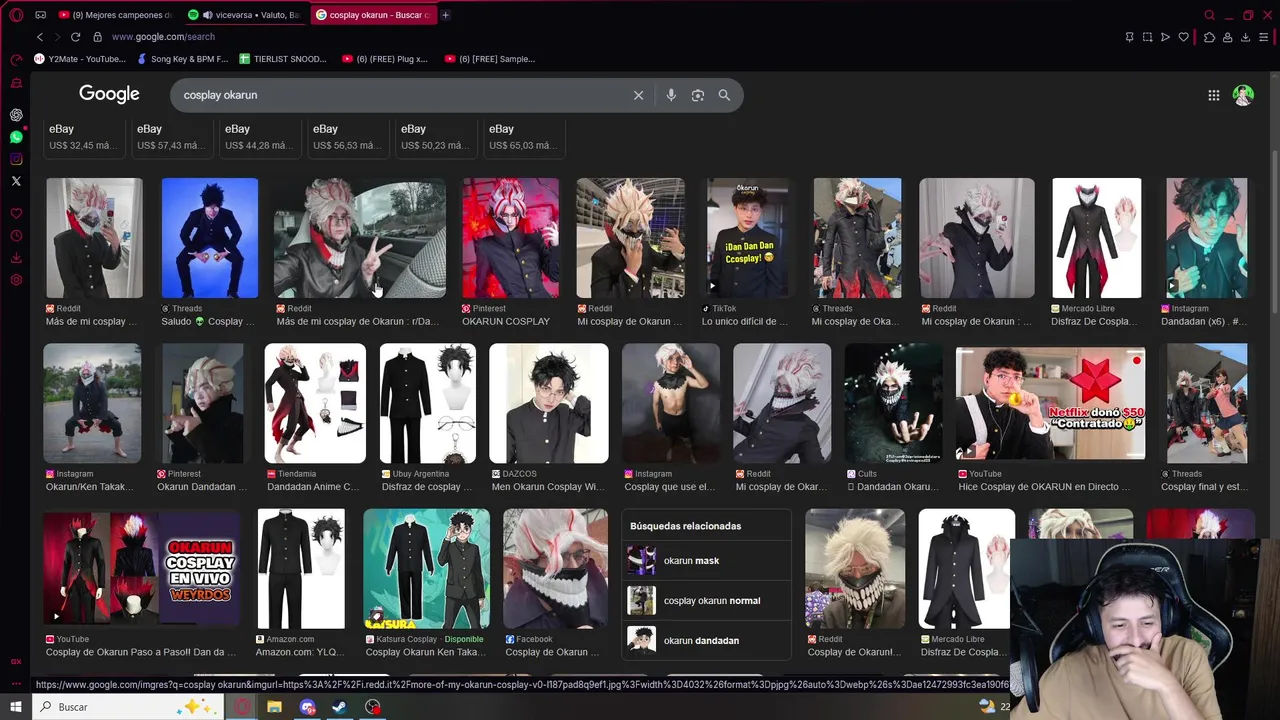This screenshot has width=1280, height=720.
Task: Select related search cosplay okarun normal
Action: click(x=707, y=601)
